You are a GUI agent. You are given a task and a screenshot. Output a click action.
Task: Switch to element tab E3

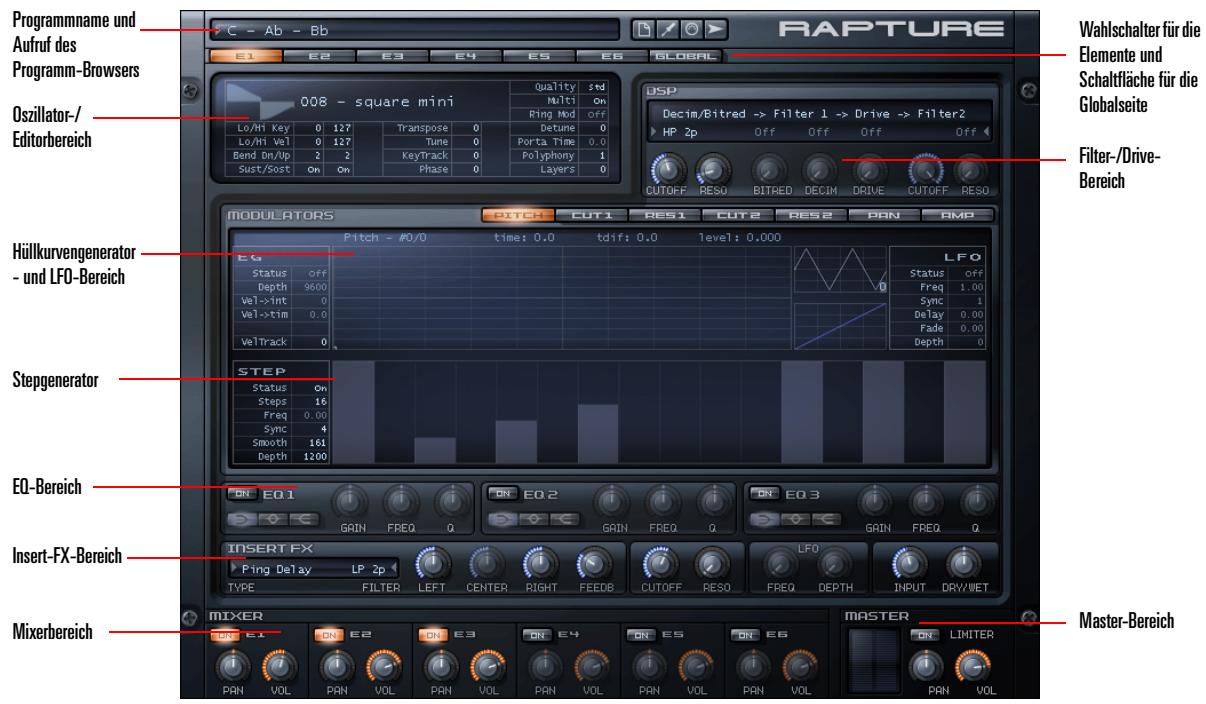[394, 58]
